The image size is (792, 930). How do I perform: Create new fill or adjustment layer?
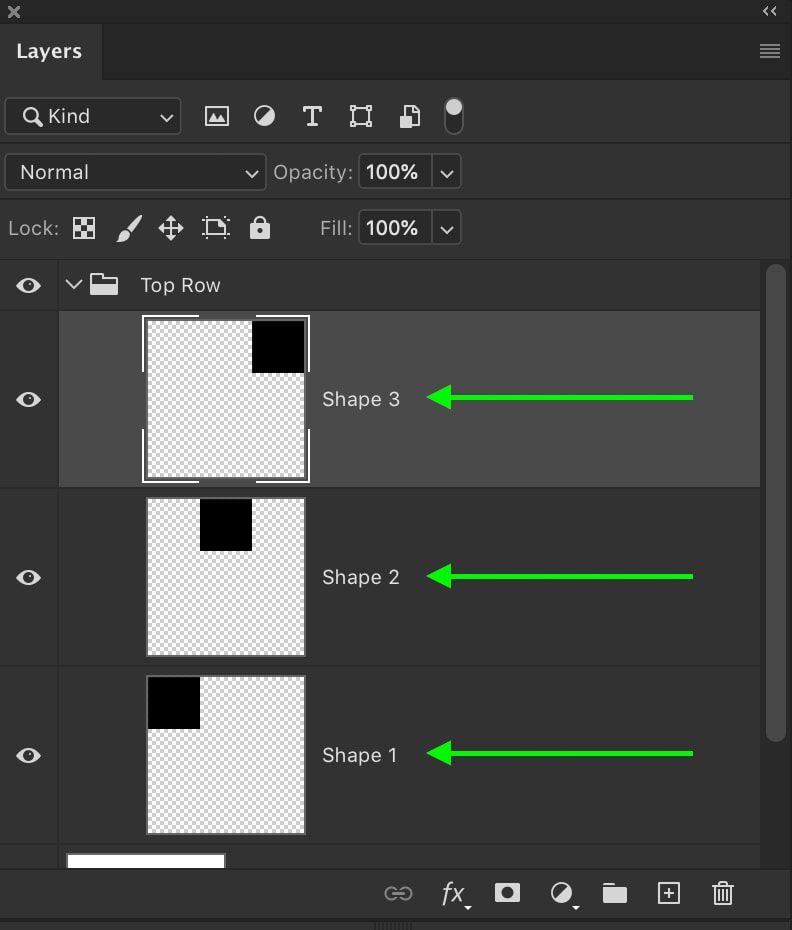(563, 894)
